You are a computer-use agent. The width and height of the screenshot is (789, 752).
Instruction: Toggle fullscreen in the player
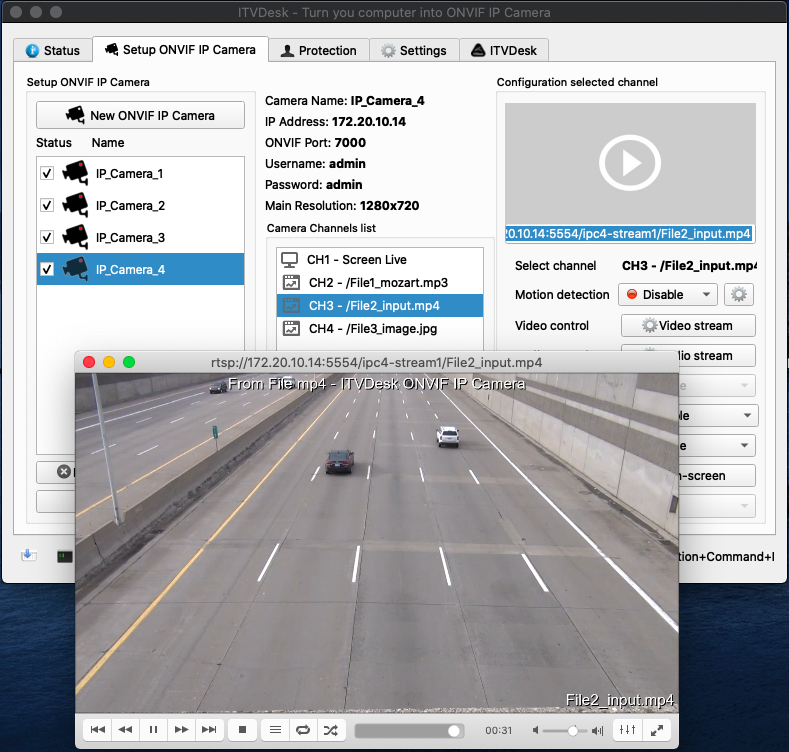[657, 730]
